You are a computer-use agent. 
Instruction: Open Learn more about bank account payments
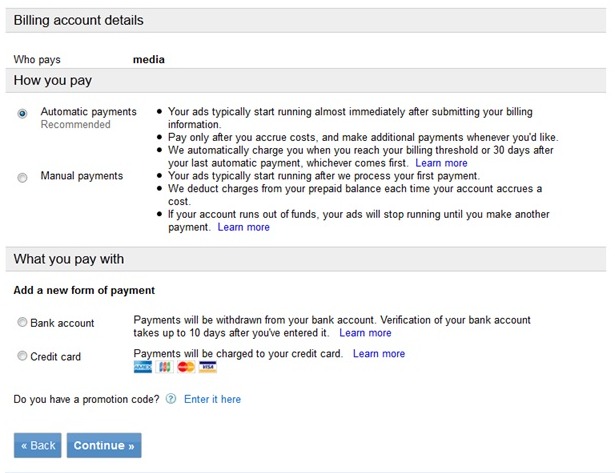pos(365,333)
